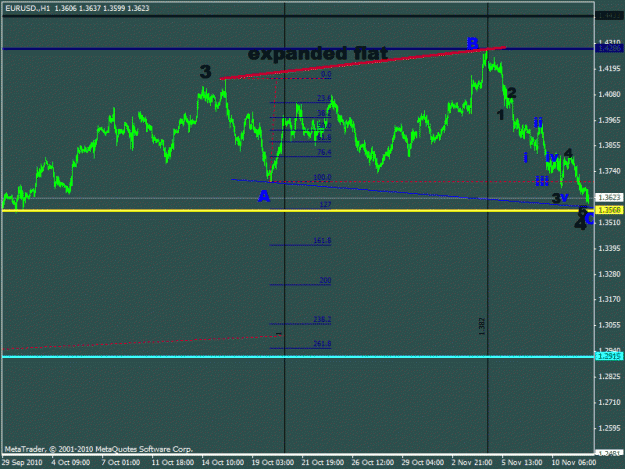Screen dimensions: 625x469
Task: Click the 29 Sep 2010 date label
Action: click(22, 462)
